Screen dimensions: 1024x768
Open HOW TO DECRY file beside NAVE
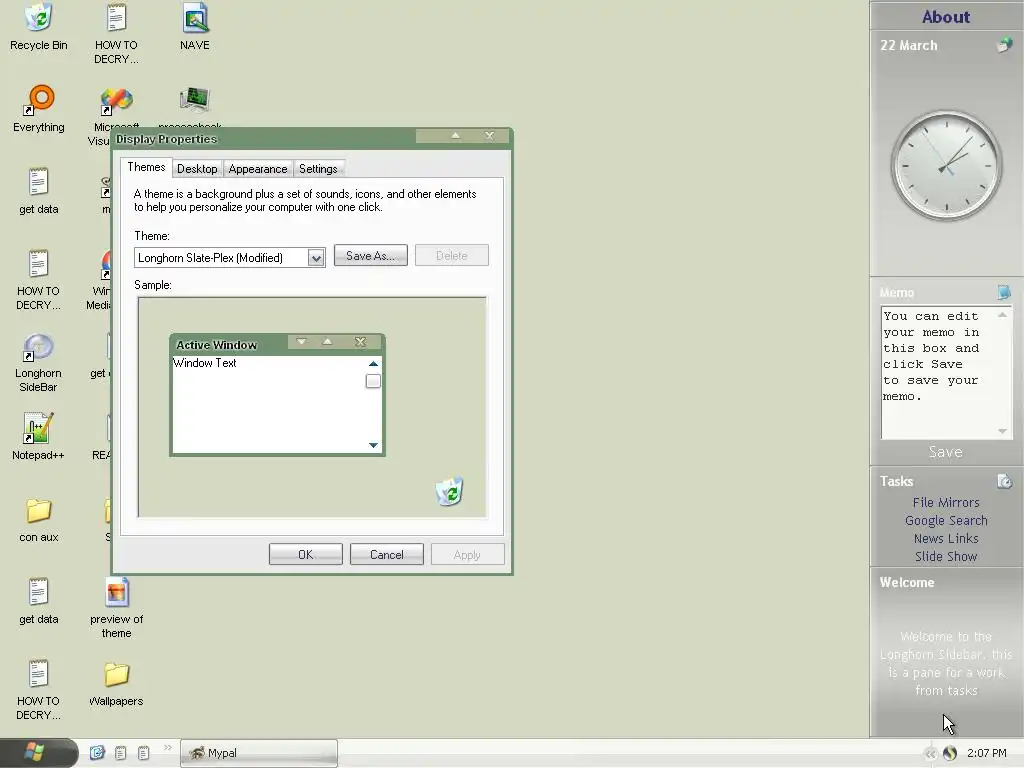[x=116, y=33]
